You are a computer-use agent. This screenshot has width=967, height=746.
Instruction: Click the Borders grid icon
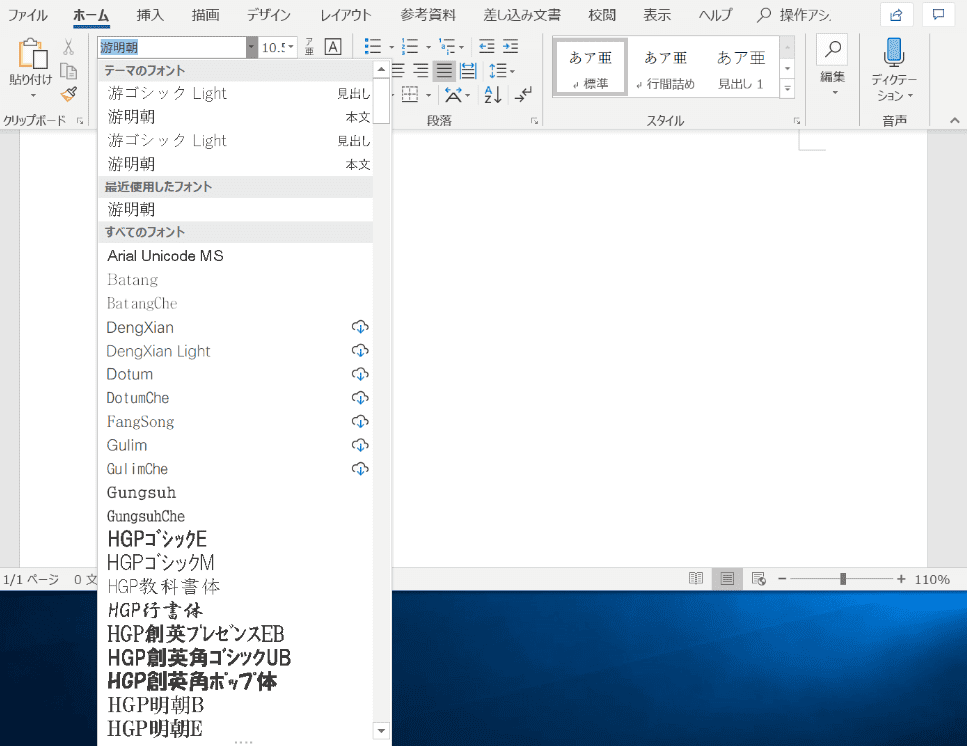pos(409,94)
